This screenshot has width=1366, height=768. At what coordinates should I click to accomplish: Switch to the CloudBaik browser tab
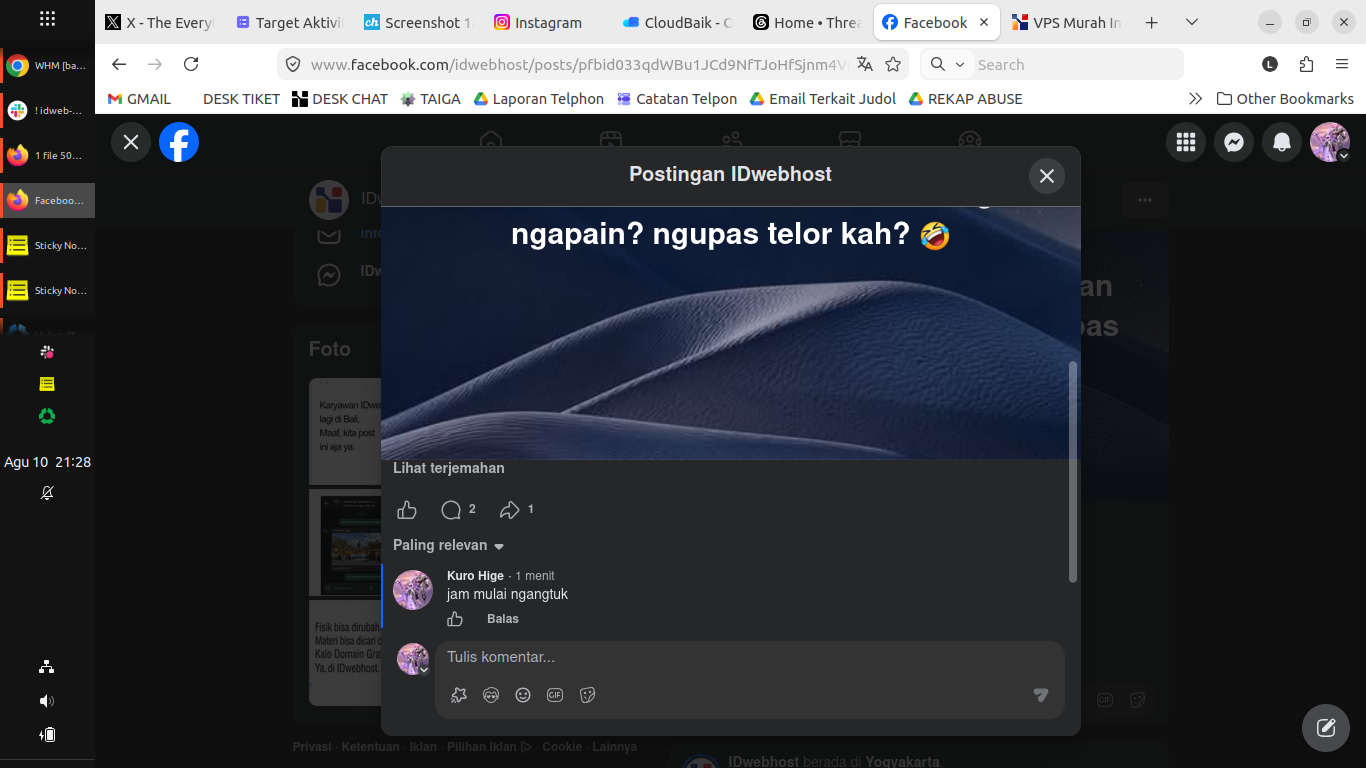pos(677,22)
